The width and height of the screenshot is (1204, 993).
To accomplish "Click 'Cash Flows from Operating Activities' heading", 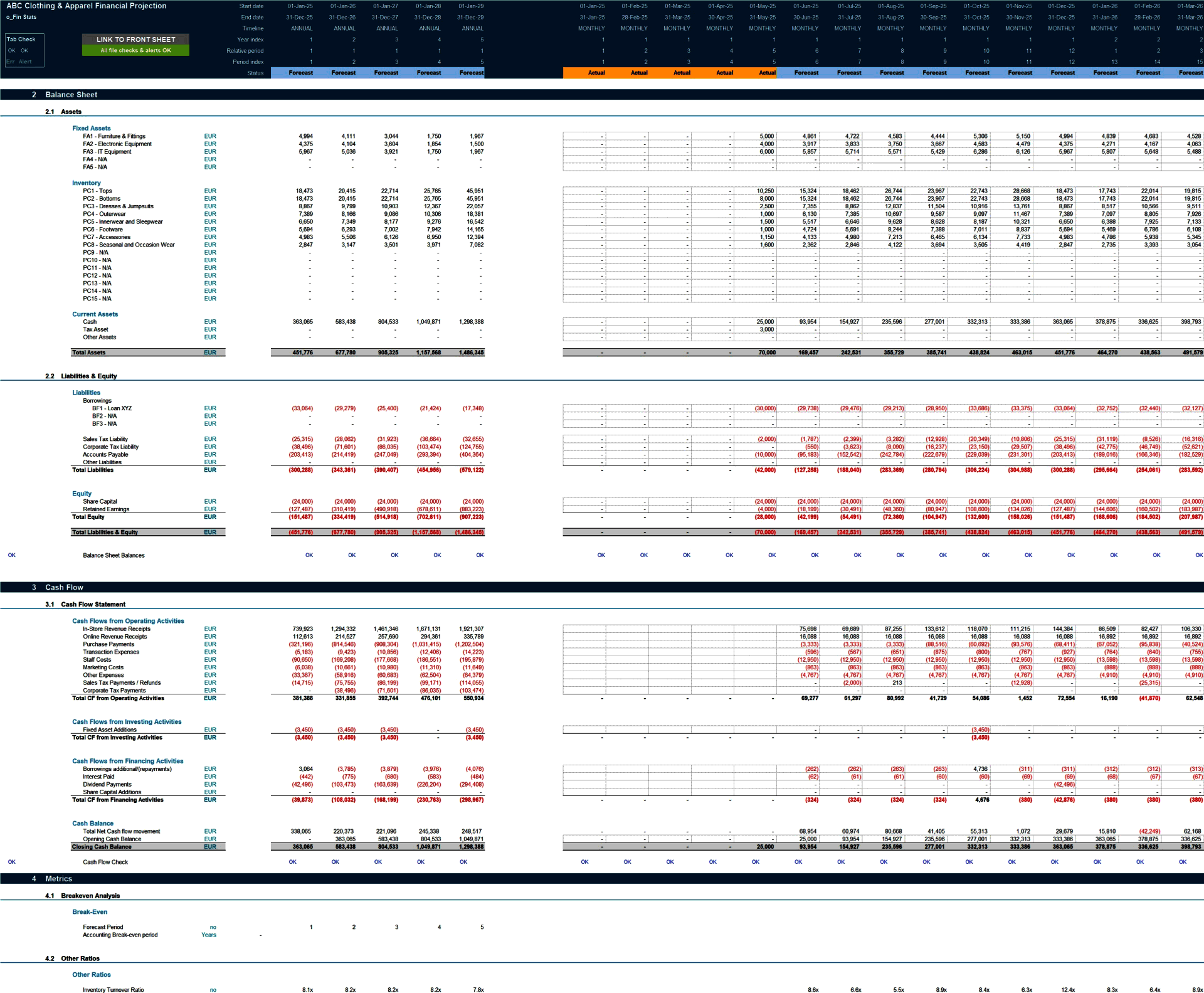I will pos(128,621).
